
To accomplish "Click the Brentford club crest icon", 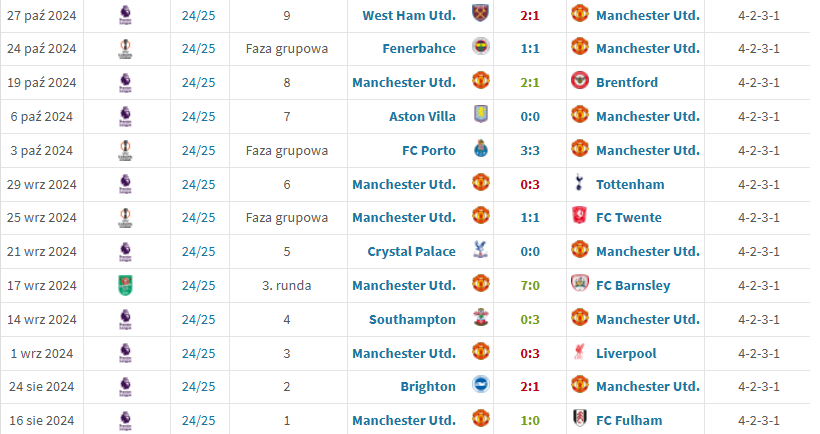I will tap(579, 81).
